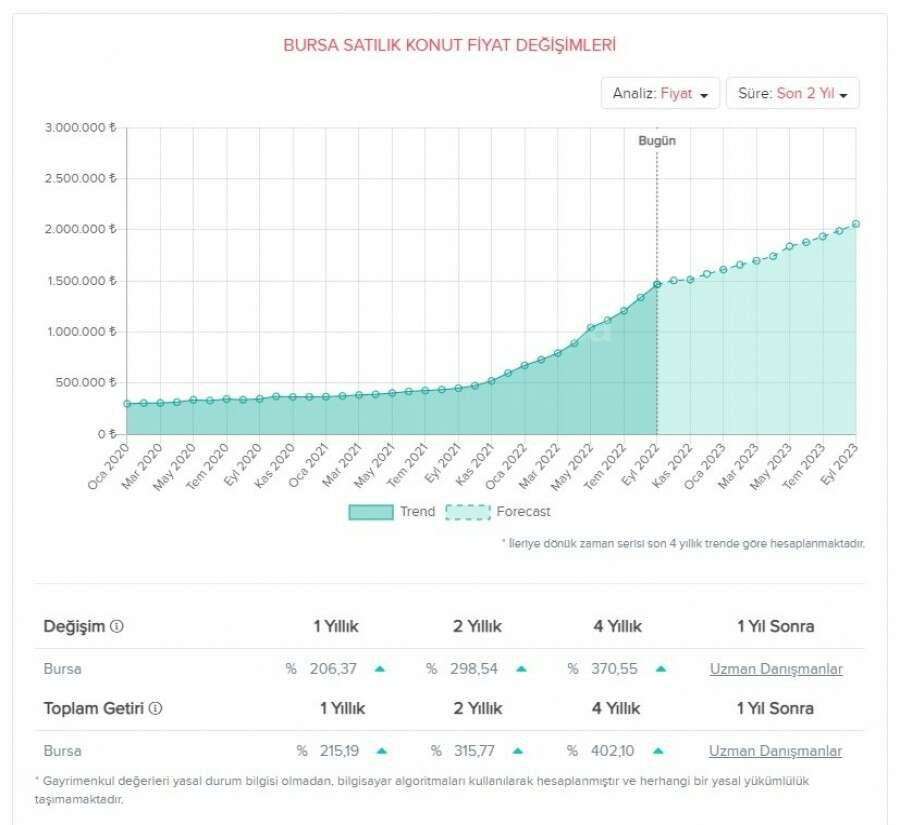This screenshot has height=825, width=900.
Task: Expand the Süre: Son 2 Yıl dropdown
Action: click(792, 93)
